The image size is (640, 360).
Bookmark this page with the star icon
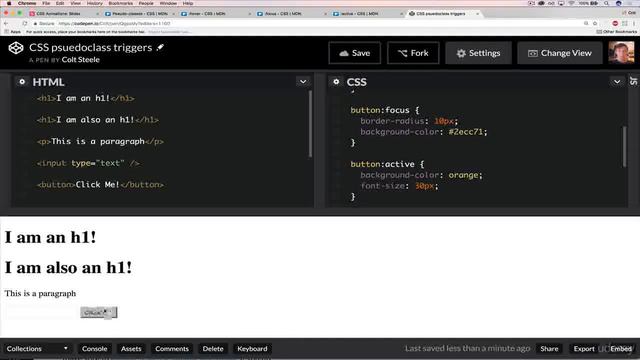595,23
